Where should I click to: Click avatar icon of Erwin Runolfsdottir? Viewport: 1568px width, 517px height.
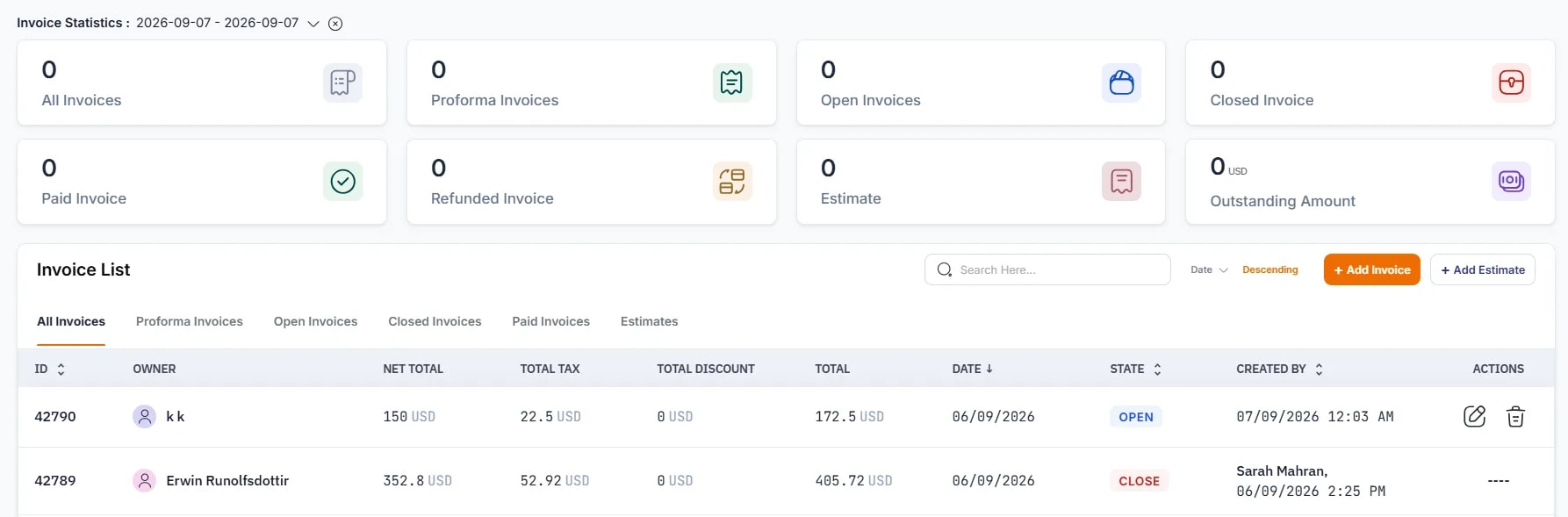click(145, 480)
